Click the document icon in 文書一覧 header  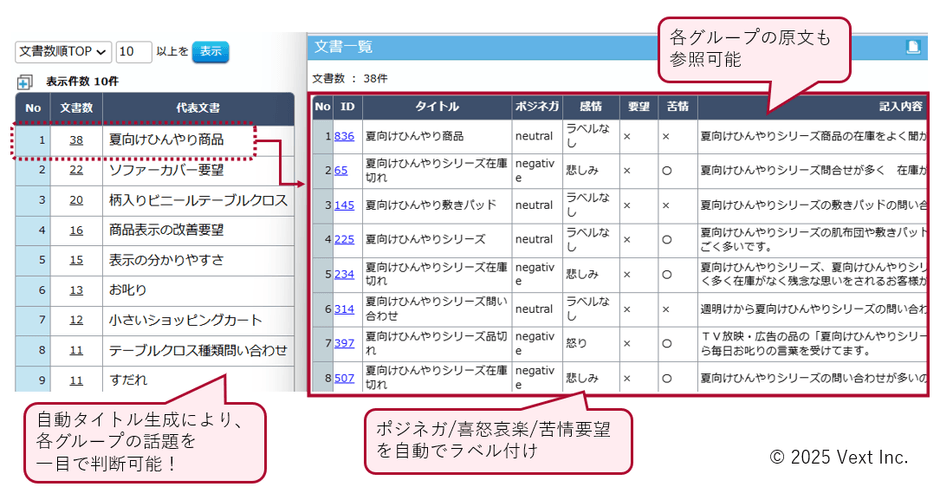pos(912,47)
